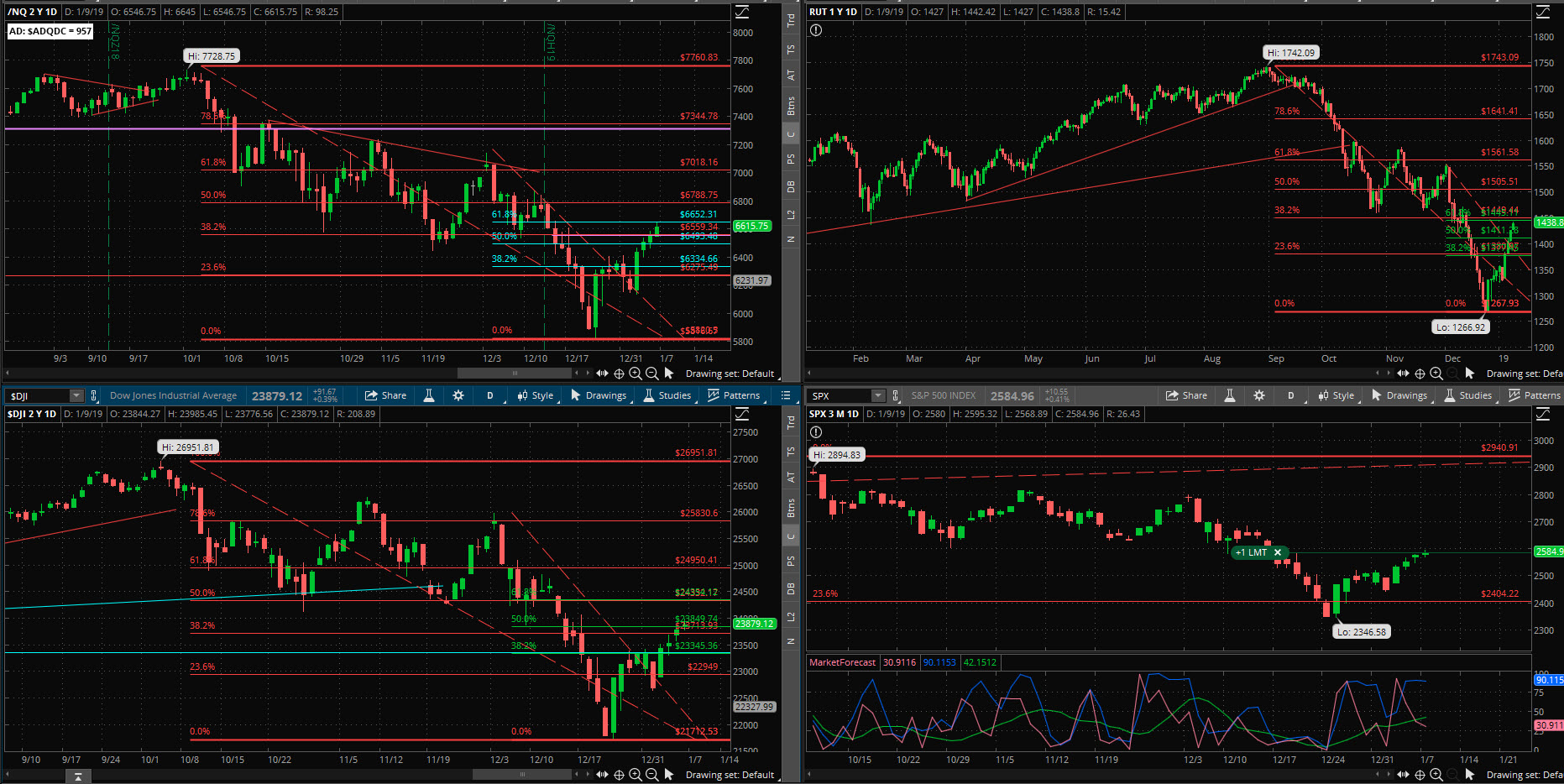Toggle C sidebar button beside /NQ chart
Image resolution: width=1564 pixels, height=784 pixels.
[x=791, y=133]
